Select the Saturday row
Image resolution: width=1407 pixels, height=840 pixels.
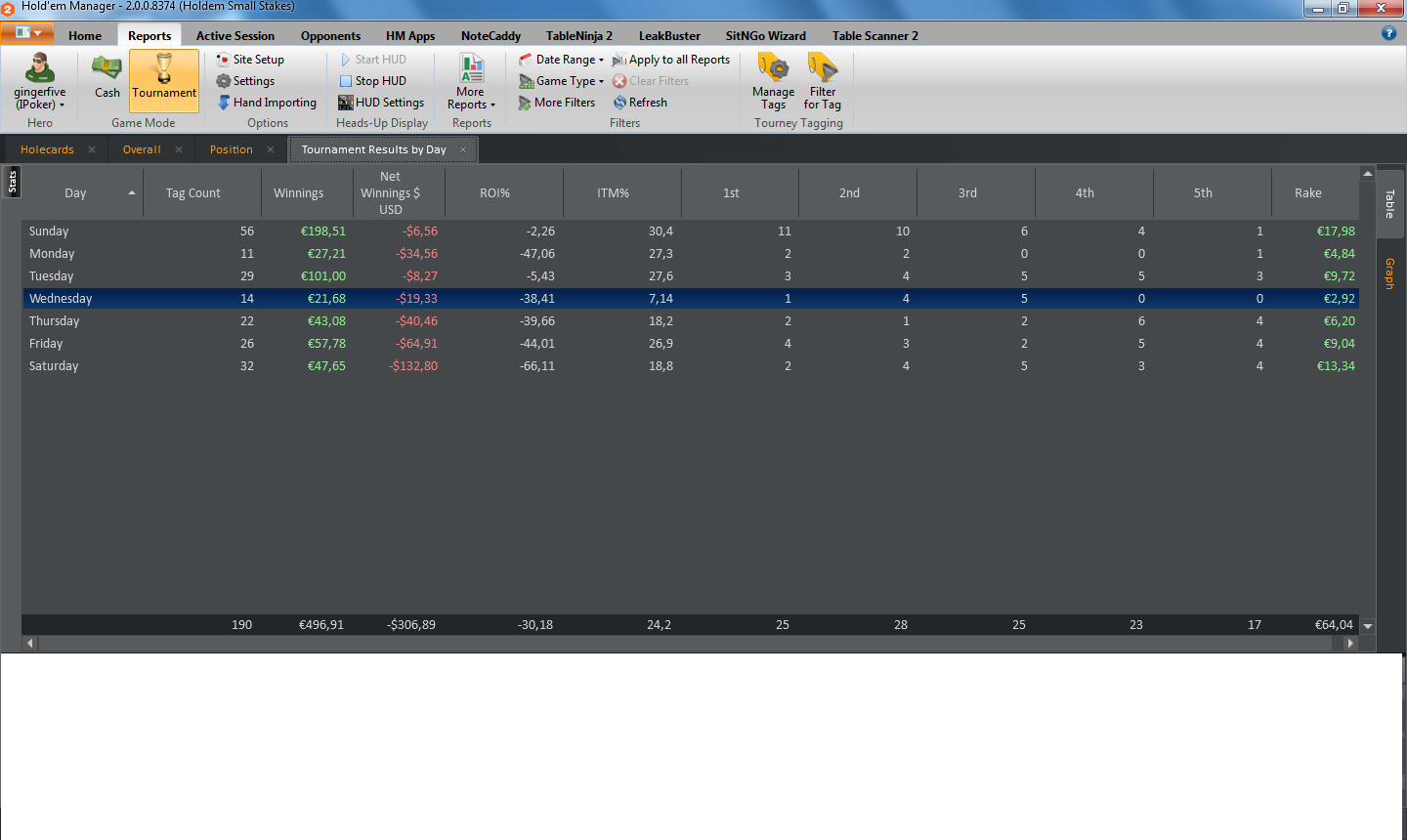point(691,366)
